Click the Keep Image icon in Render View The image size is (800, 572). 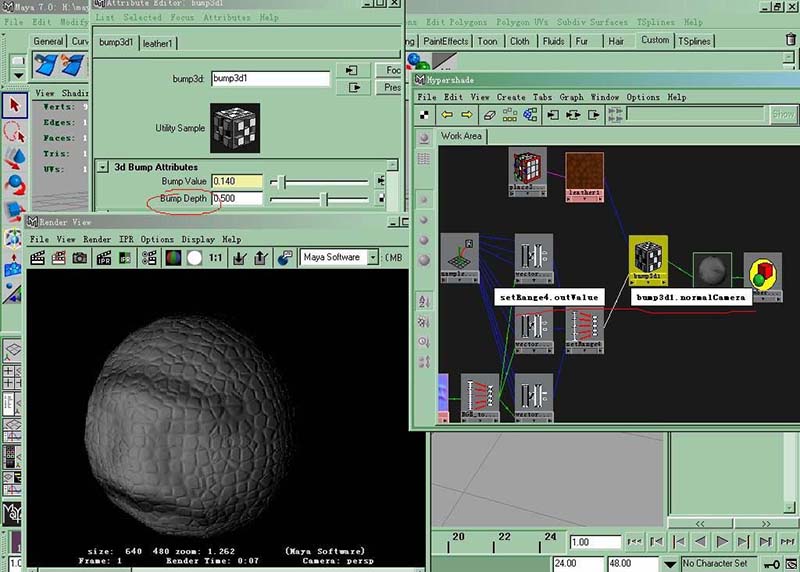coord(240,258)
